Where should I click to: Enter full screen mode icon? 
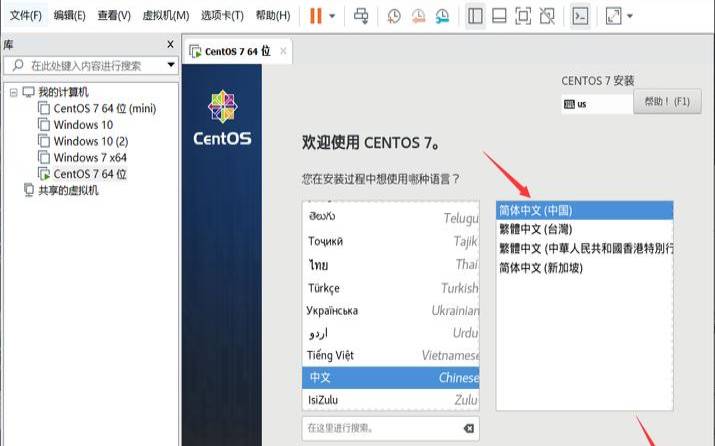tap(523, 16)
